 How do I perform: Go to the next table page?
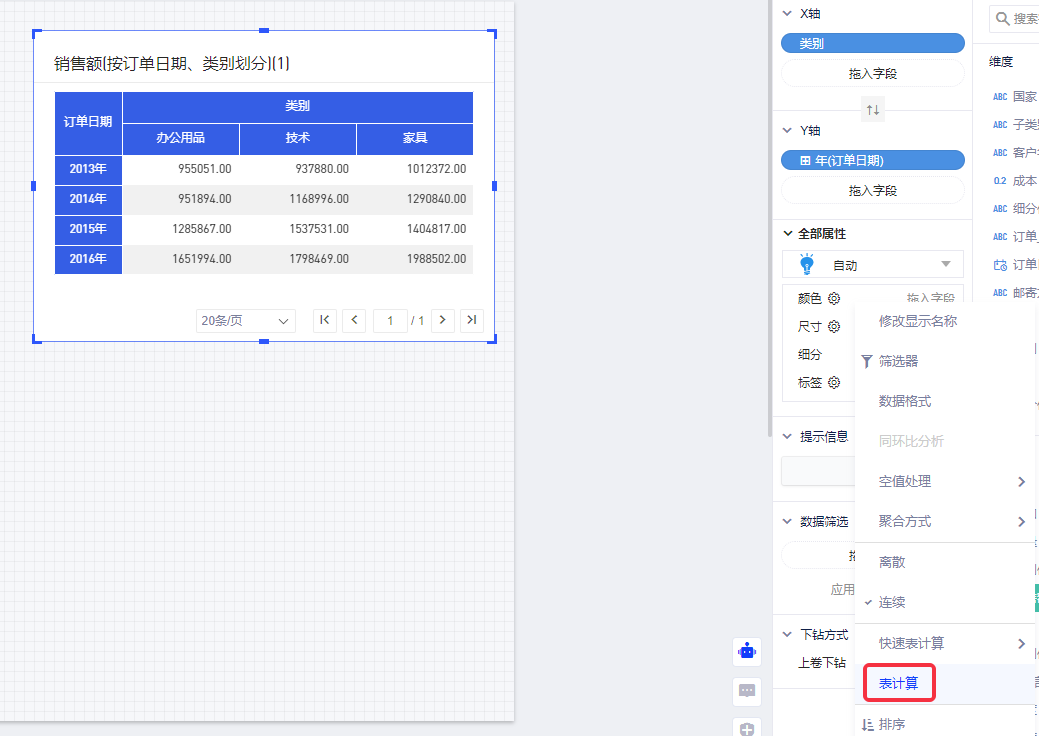click(x=442, y=320)
